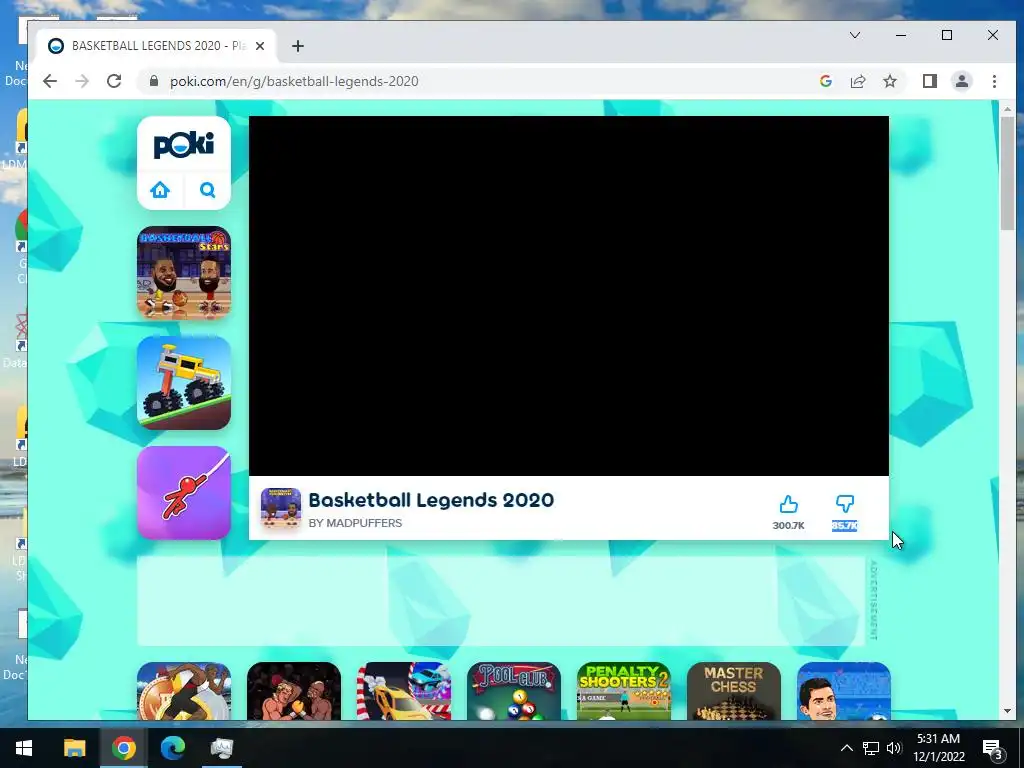Screen dimensions: 1024x768
Task: Click the browser forward arrow
Action: click(x=82, y=81)
